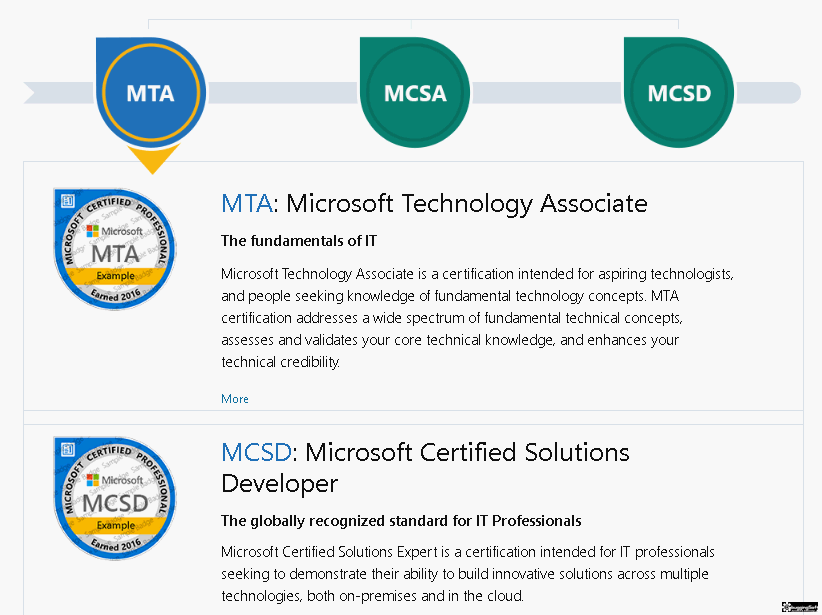The image size is (822, 615).
Task: Open the MTA heading link
Action: point(246,203)
